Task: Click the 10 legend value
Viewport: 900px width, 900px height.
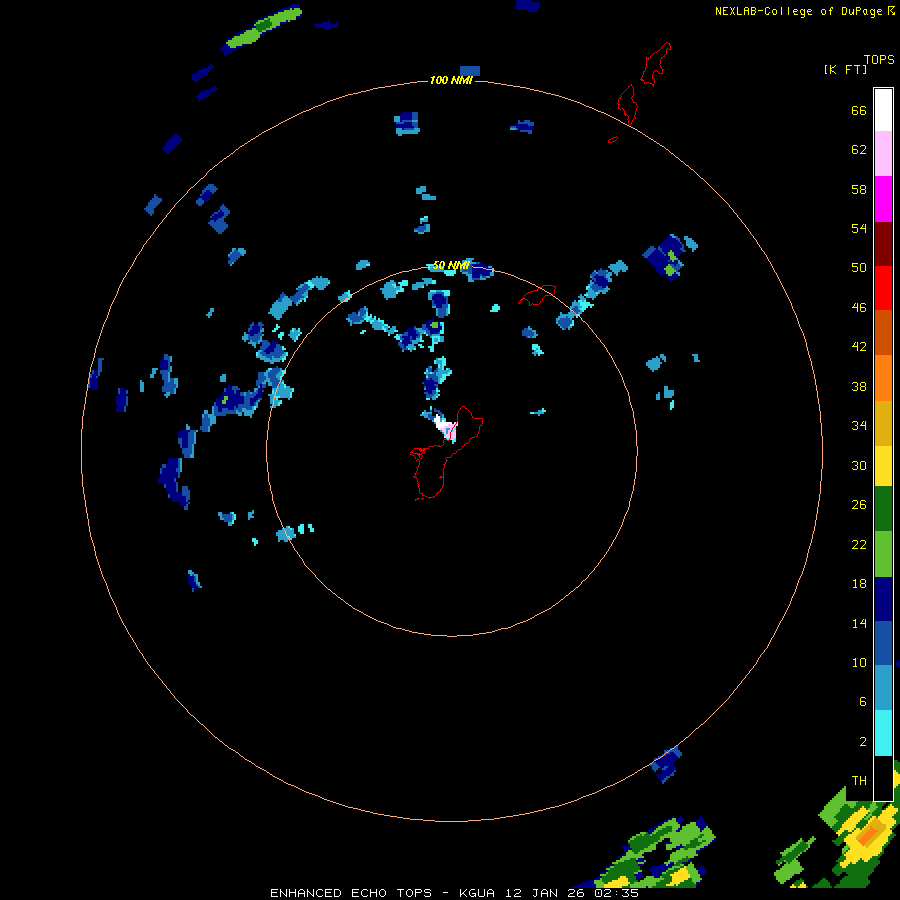Action: click(x=859, y=662)
